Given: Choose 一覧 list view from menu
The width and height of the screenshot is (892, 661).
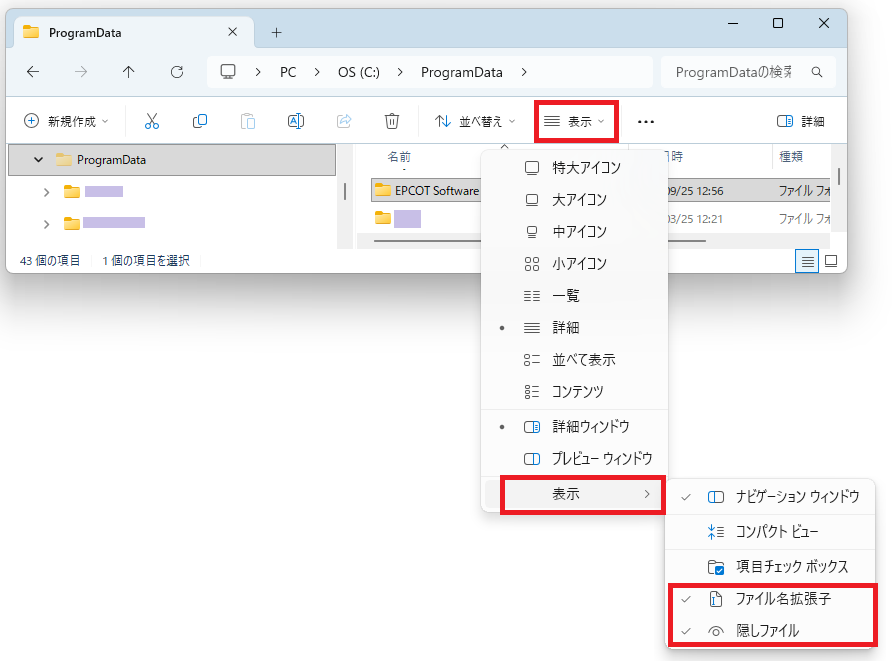Looking at the screenshot, I should (x=565, y=296).
